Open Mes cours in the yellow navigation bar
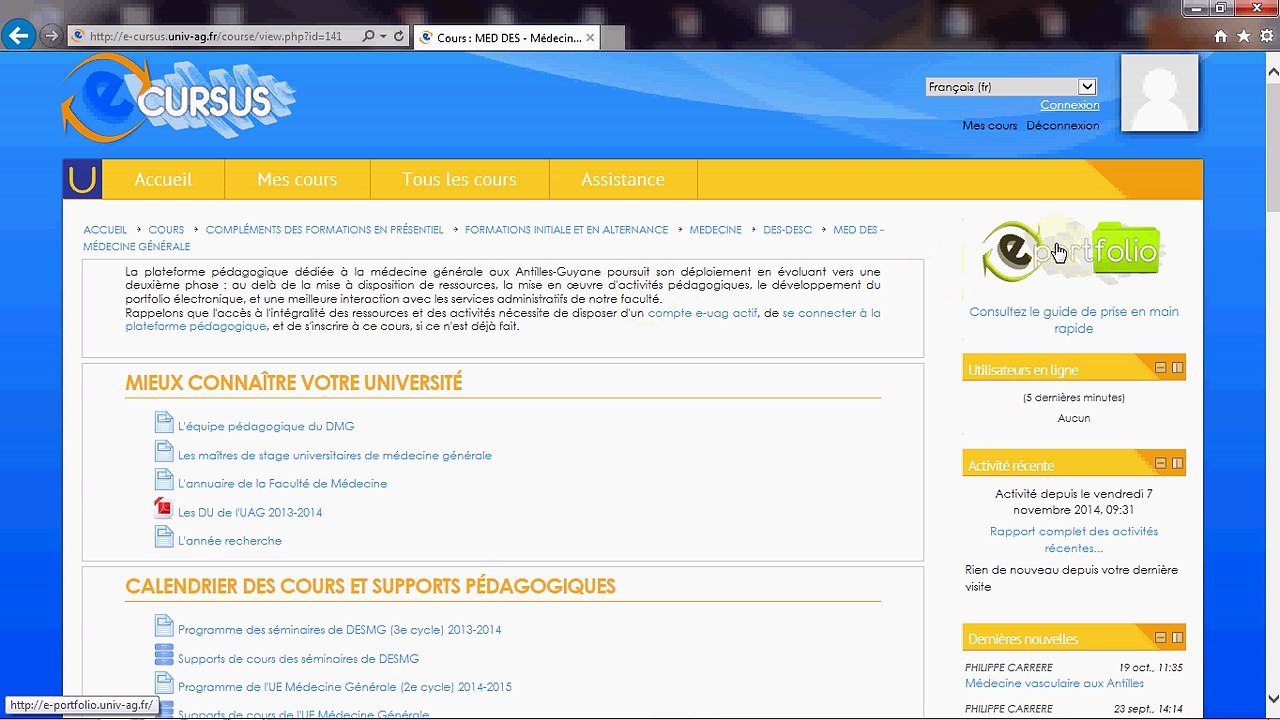Image resolution: width=1280 pixels, height=720 pixels. [297, 179]
